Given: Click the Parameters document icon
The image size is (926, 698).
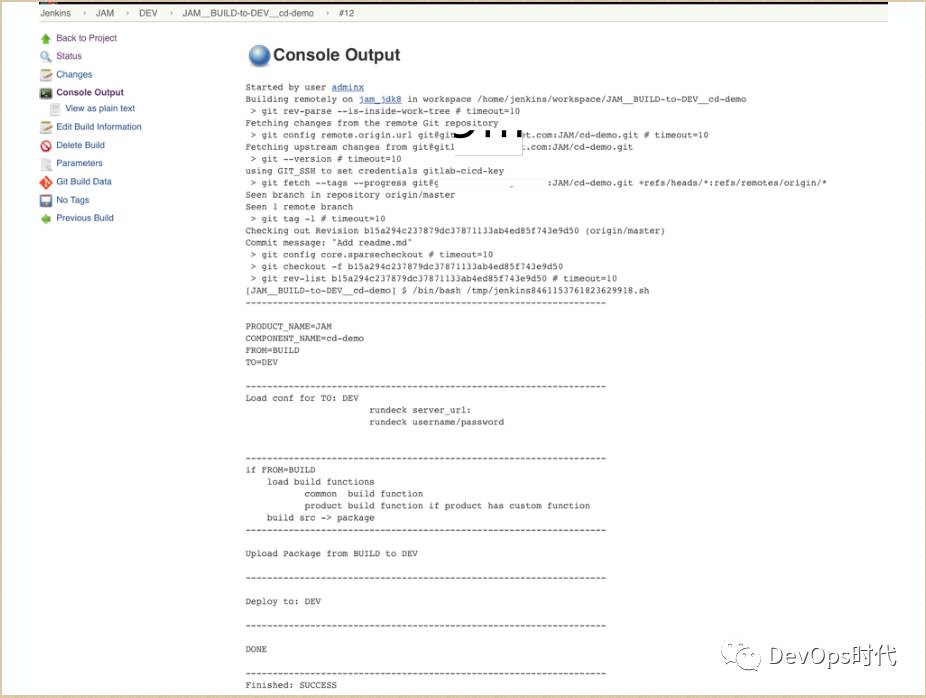Looking at the screenshot, I should (45, 164).
